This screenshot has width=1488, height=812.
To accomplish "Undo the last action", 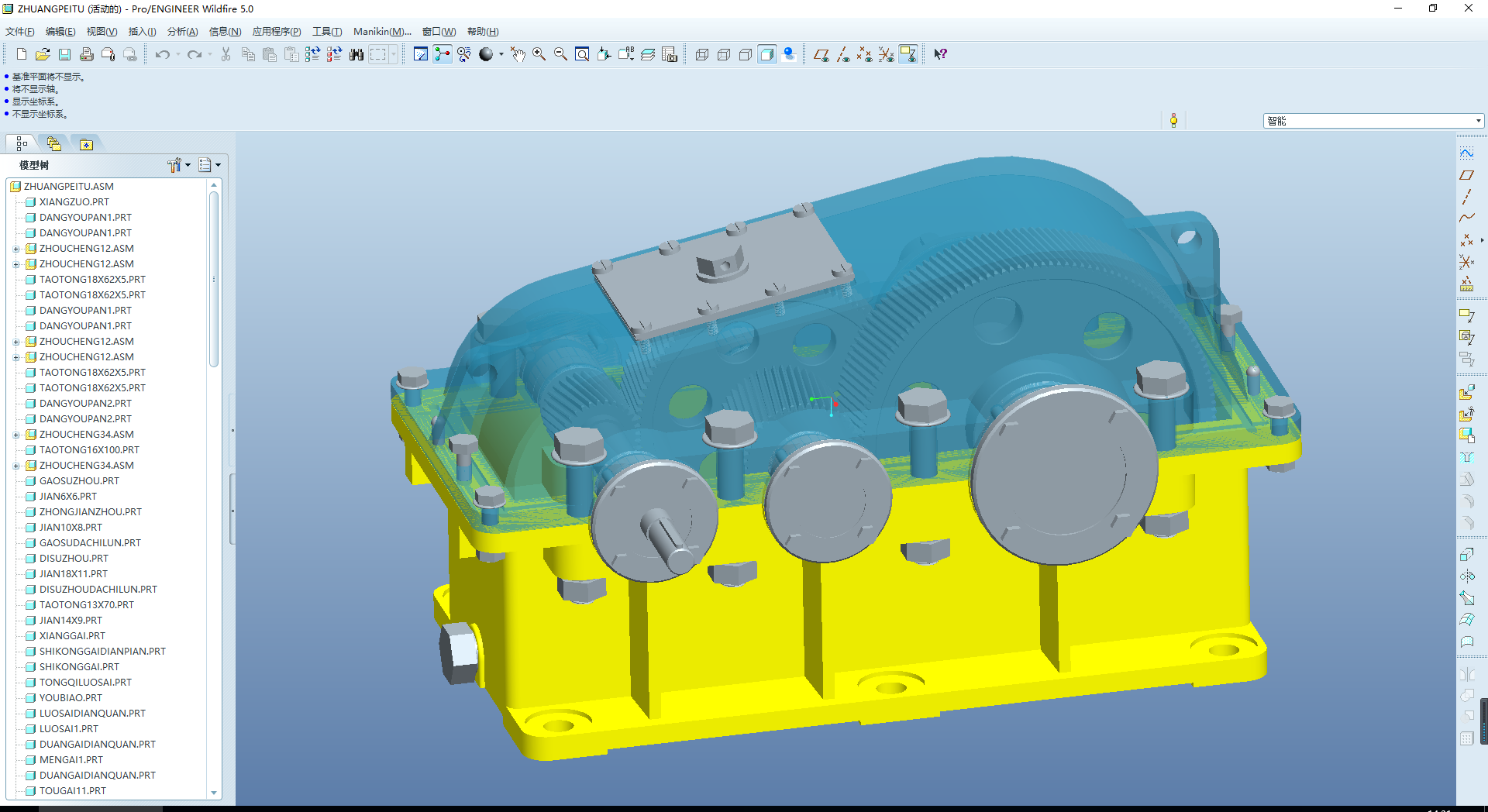I will point(163,54).
